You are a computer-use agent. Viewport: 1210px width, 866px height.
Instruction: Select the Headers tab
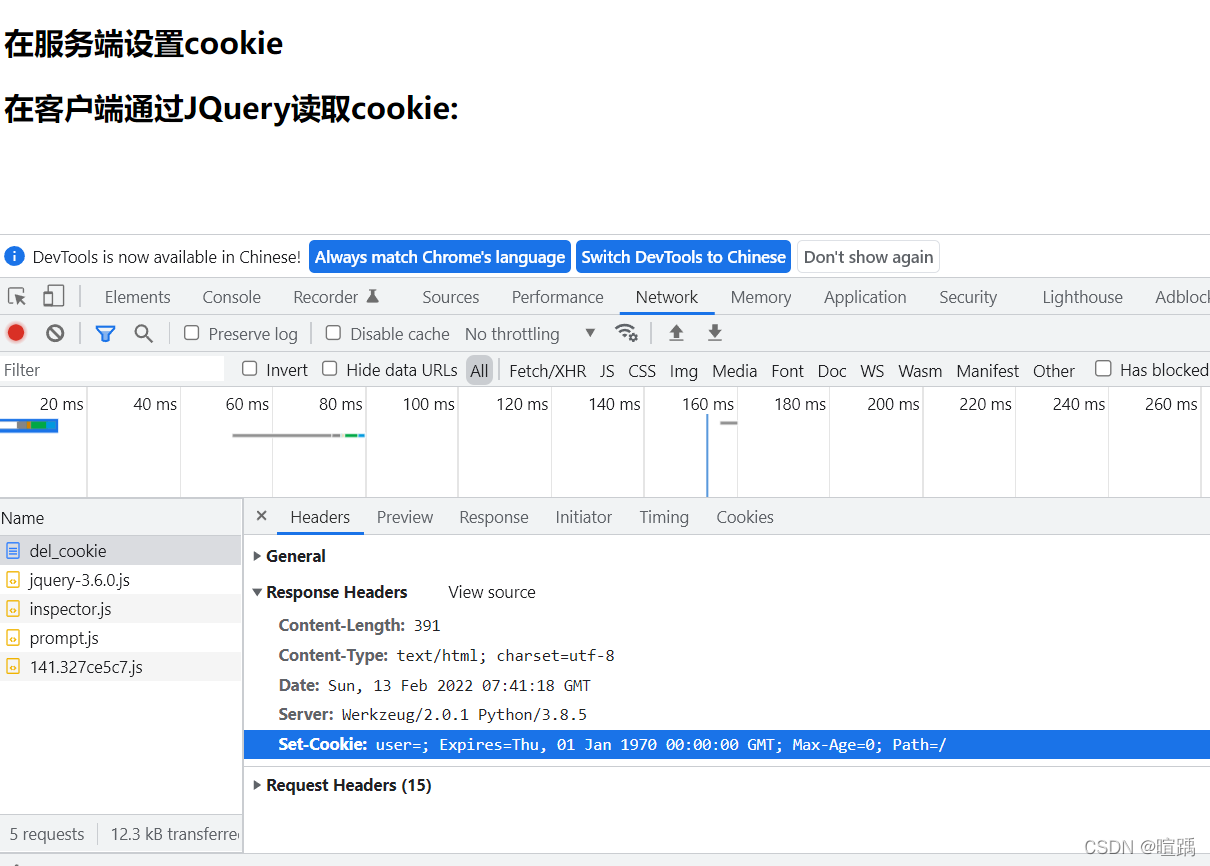320,517
